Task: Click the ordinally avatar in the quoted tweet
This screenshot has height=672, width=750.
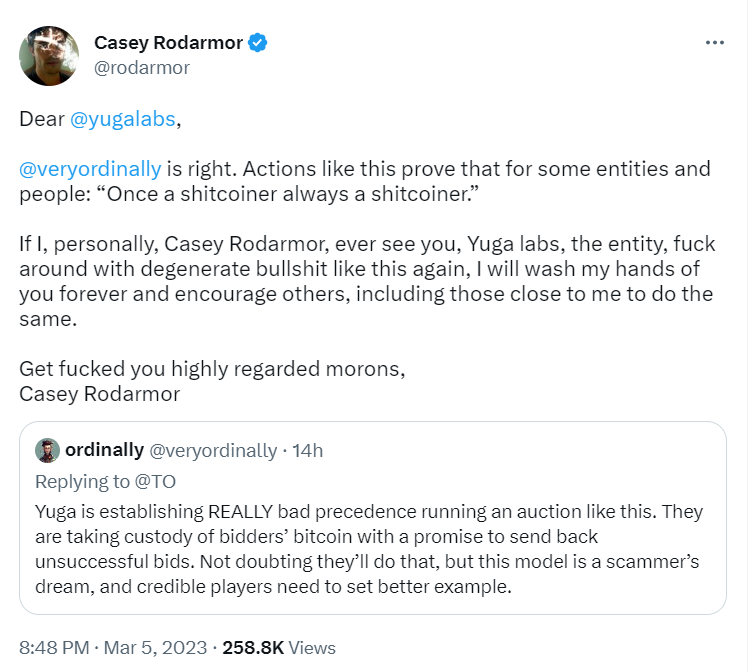Action: coord(47,450)
